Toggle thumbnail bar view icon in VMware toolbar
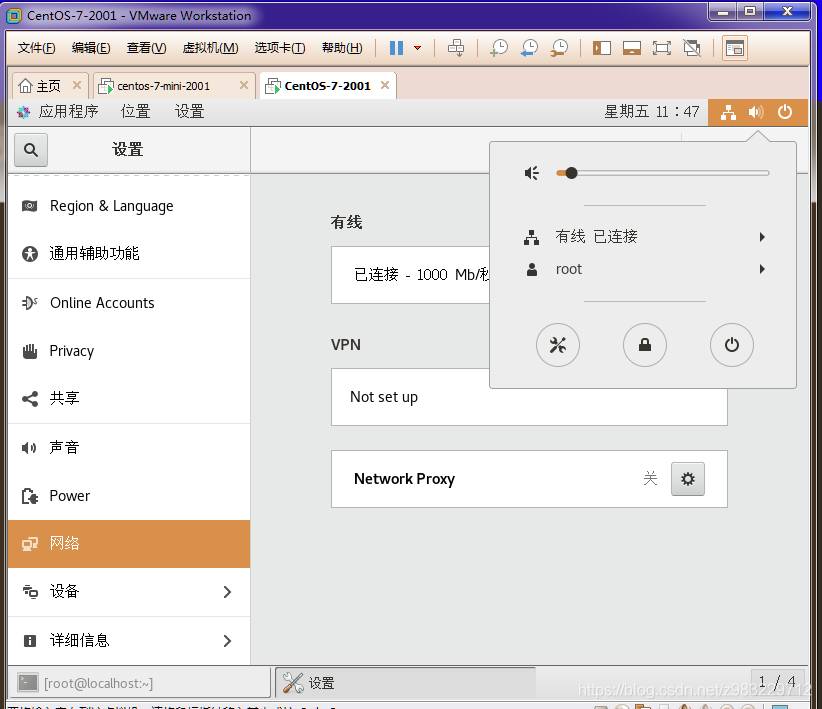This screenshot has width=822, height=709. [632, 48]
